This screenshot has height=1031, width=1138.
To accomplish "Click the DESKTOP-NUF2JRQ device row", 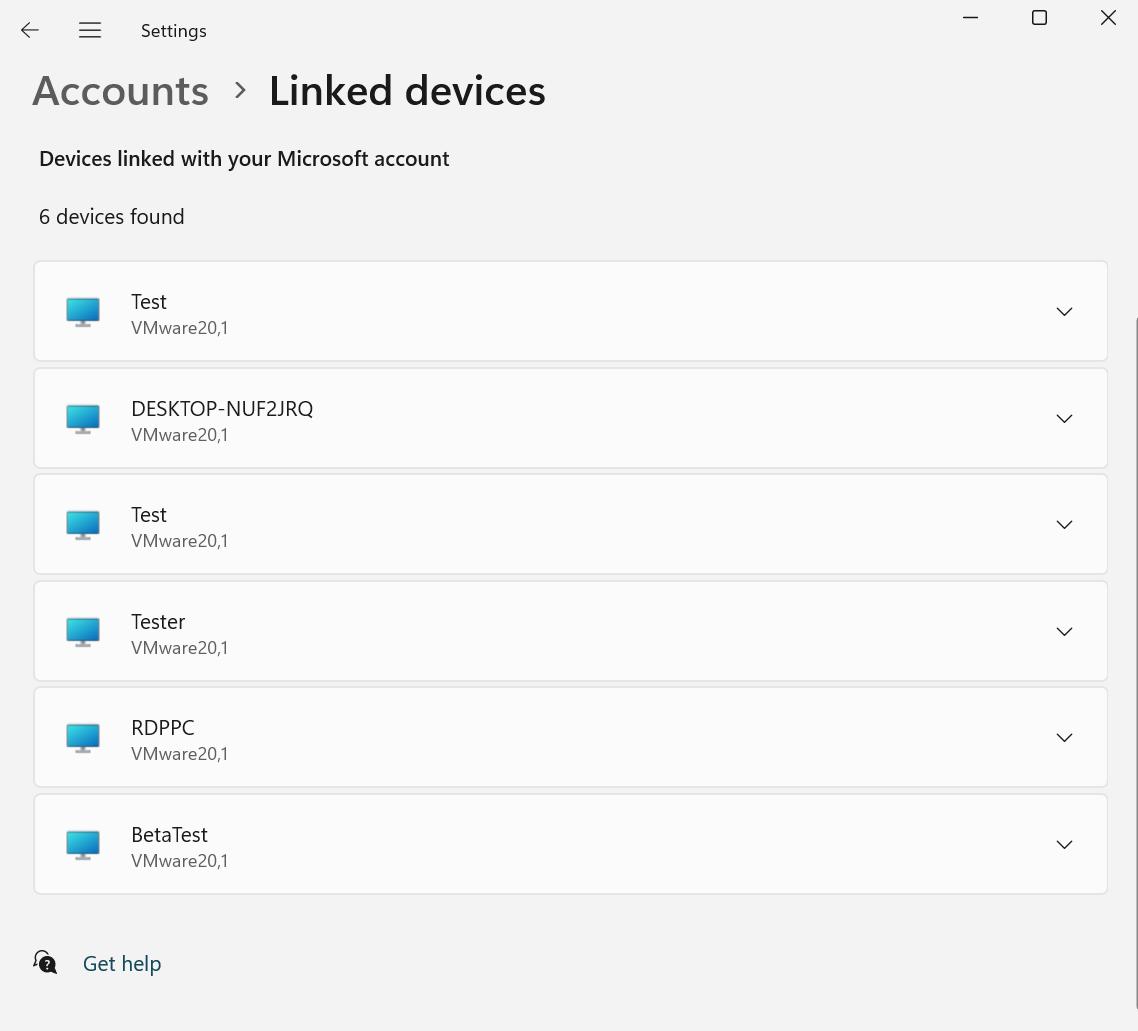I will click(x=570, y=418).
